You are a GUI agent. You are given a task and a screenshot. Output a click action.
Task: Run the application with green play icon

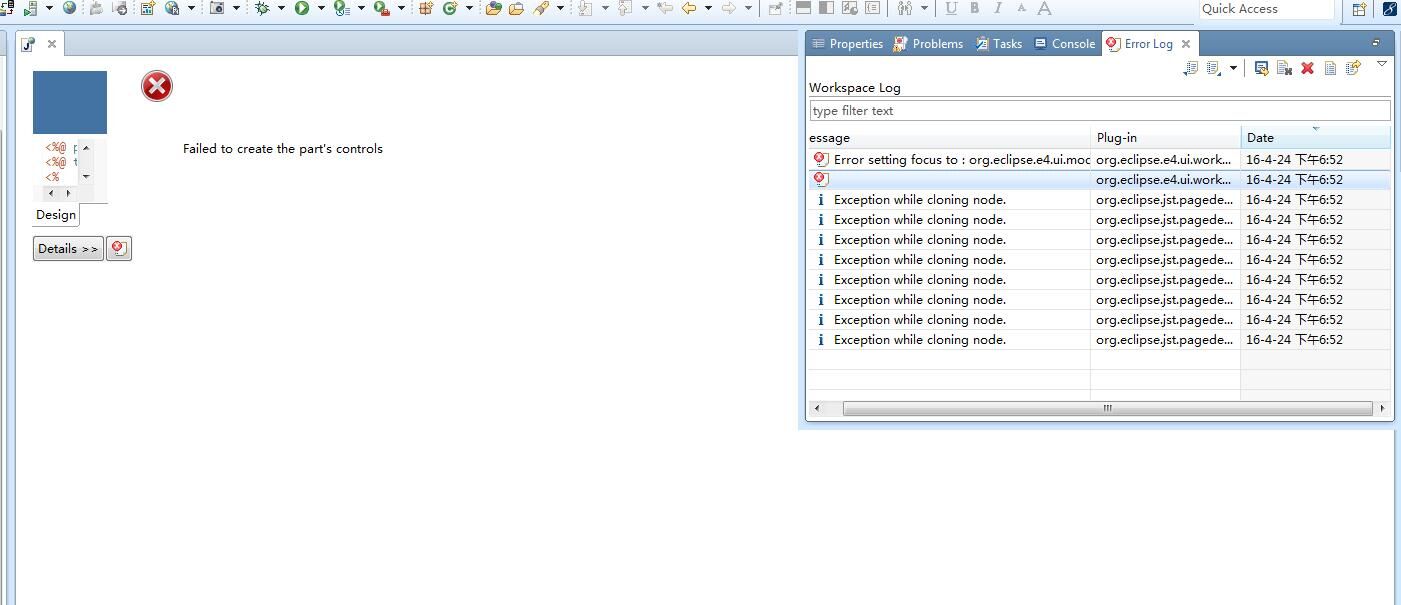tap(301, 8)
